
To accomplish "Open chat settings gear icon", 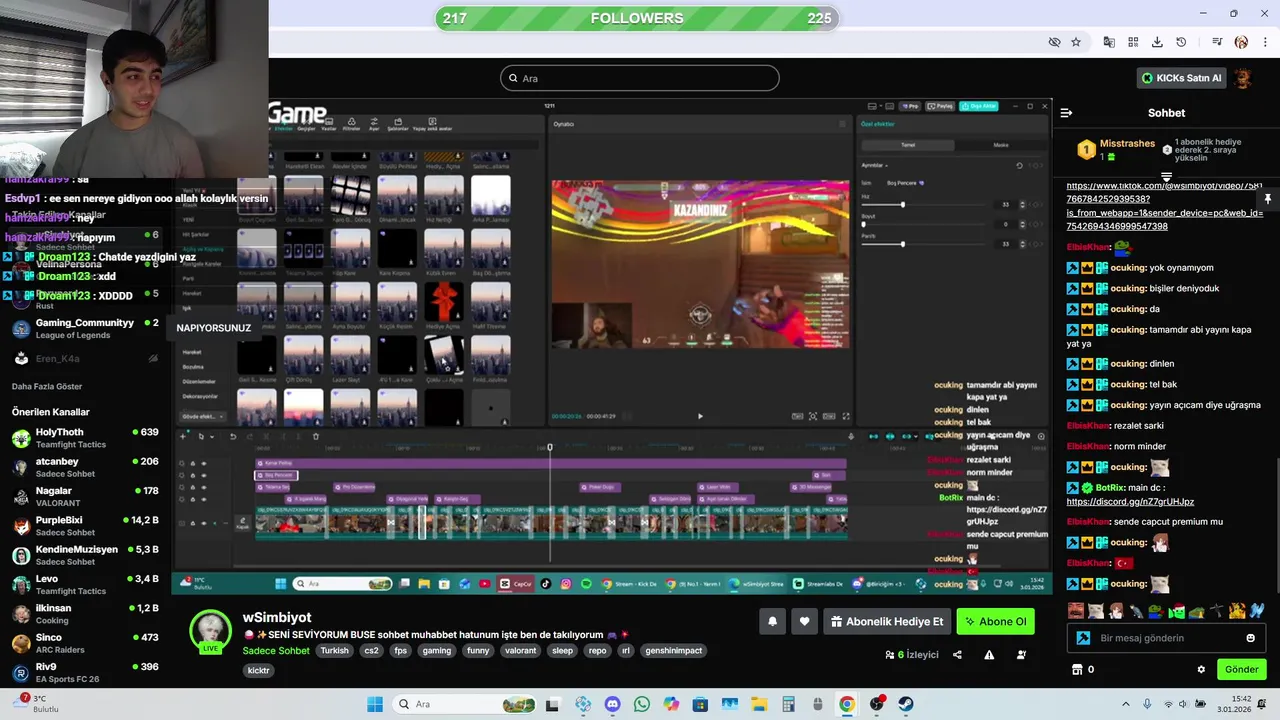I will (1201, 669).
